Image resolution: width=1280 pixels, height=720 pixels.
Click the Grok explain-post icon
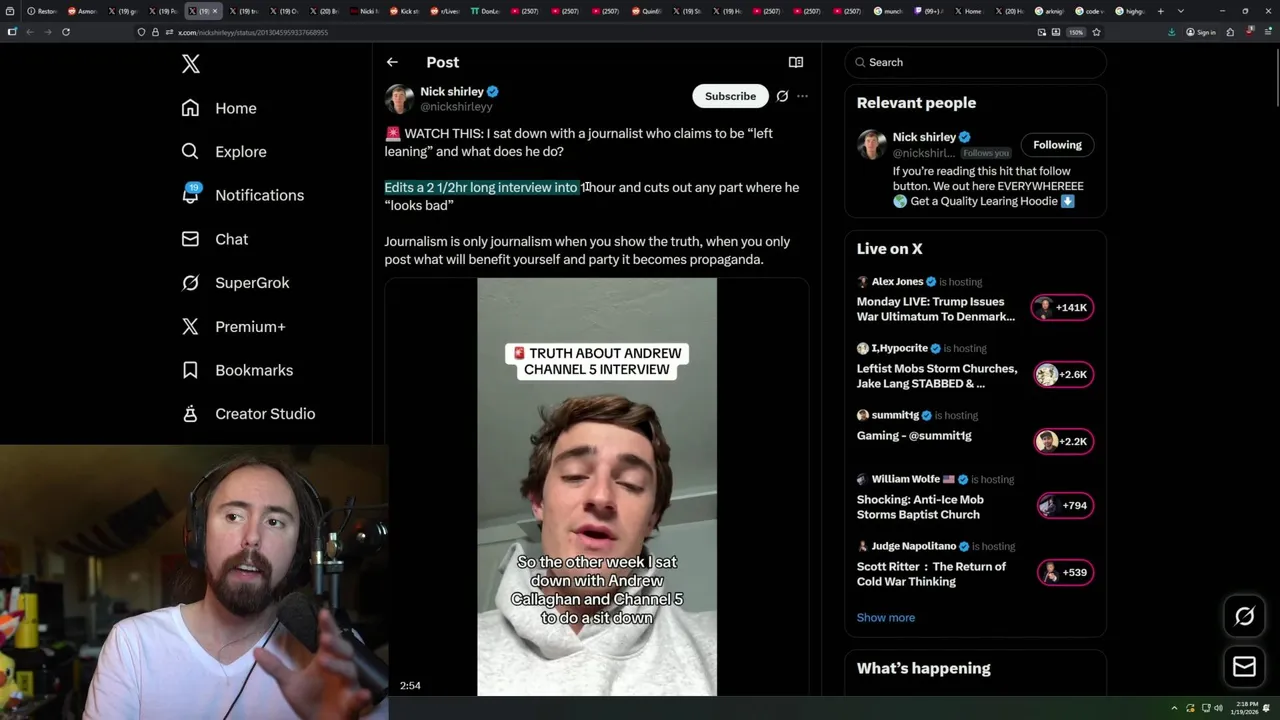pyautogui.click(x=782, y=96)
